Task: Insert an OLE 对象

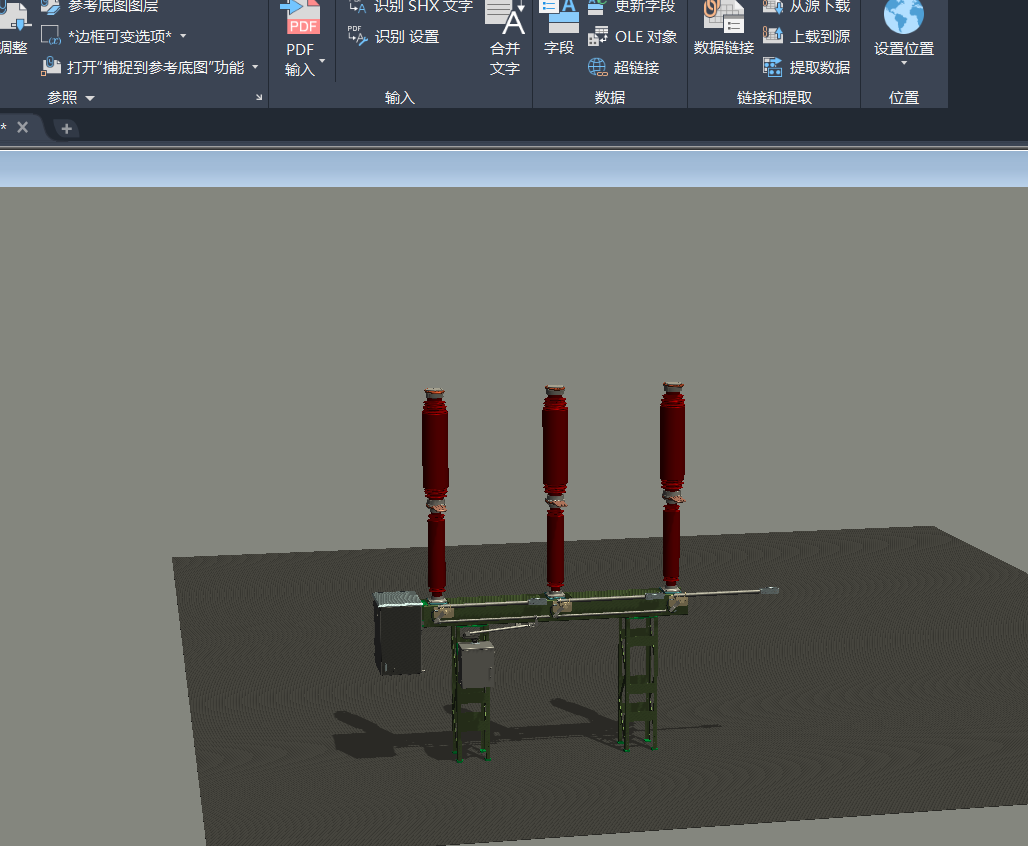Action: [x=633, y=37]
